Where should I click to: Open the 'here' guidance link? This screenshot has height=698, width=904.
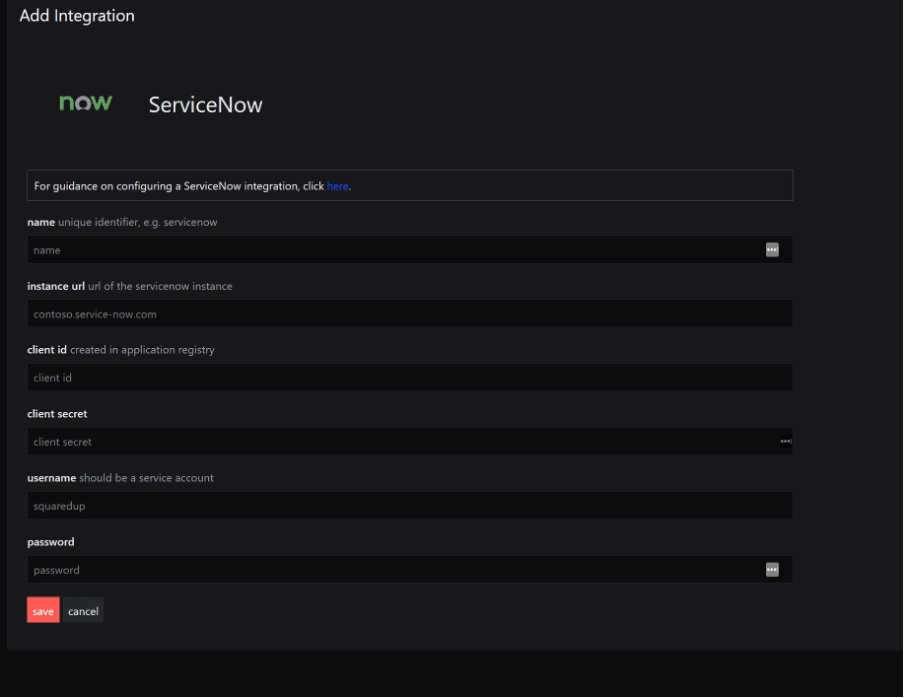[x=337, y=186]
